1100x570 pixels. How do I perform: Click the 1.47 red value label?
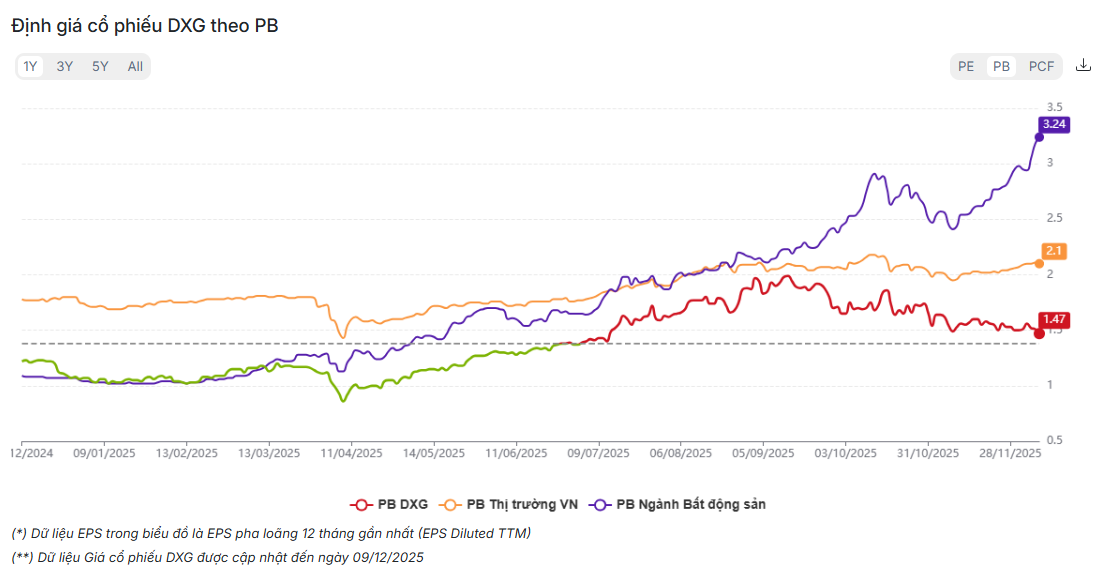tap(1054, 320)
